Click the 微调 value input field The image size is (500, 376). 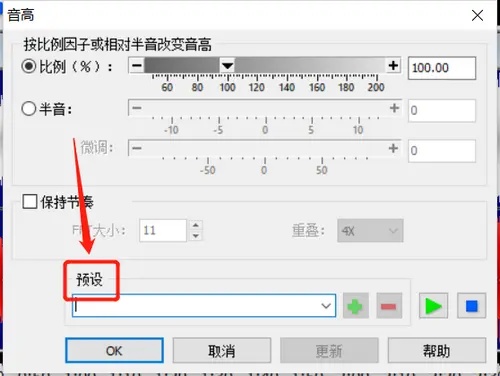(442, 151)
